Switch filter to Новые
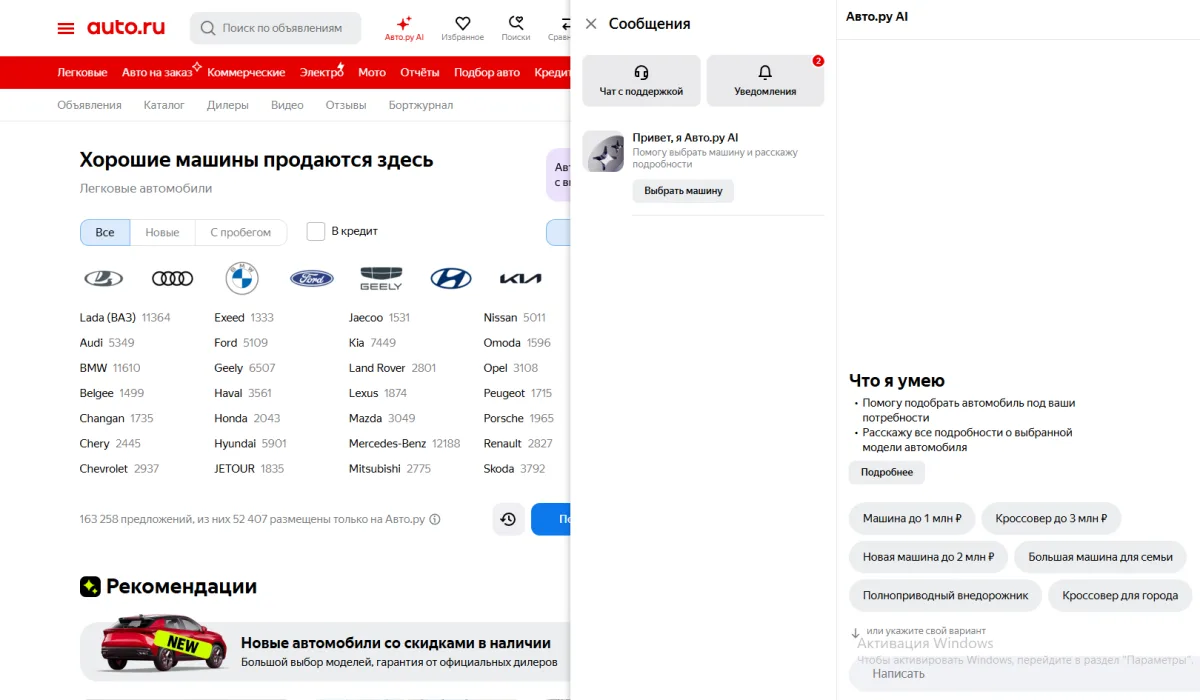This screenshot has width=1200, height=700. pyautogui.click(x=162, y=231)
